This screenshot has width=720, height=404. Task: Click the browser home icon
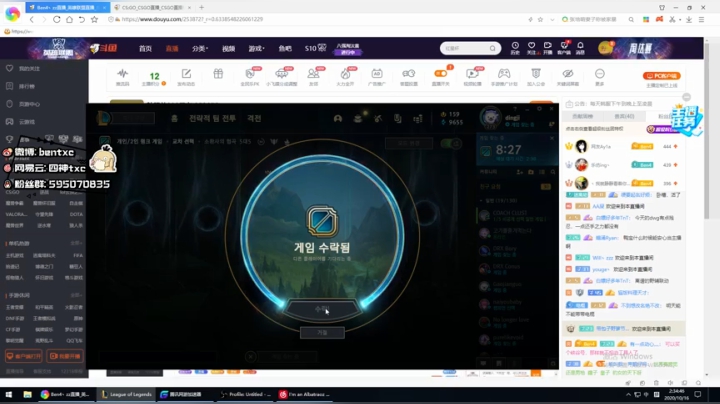[x=69, y=19]
